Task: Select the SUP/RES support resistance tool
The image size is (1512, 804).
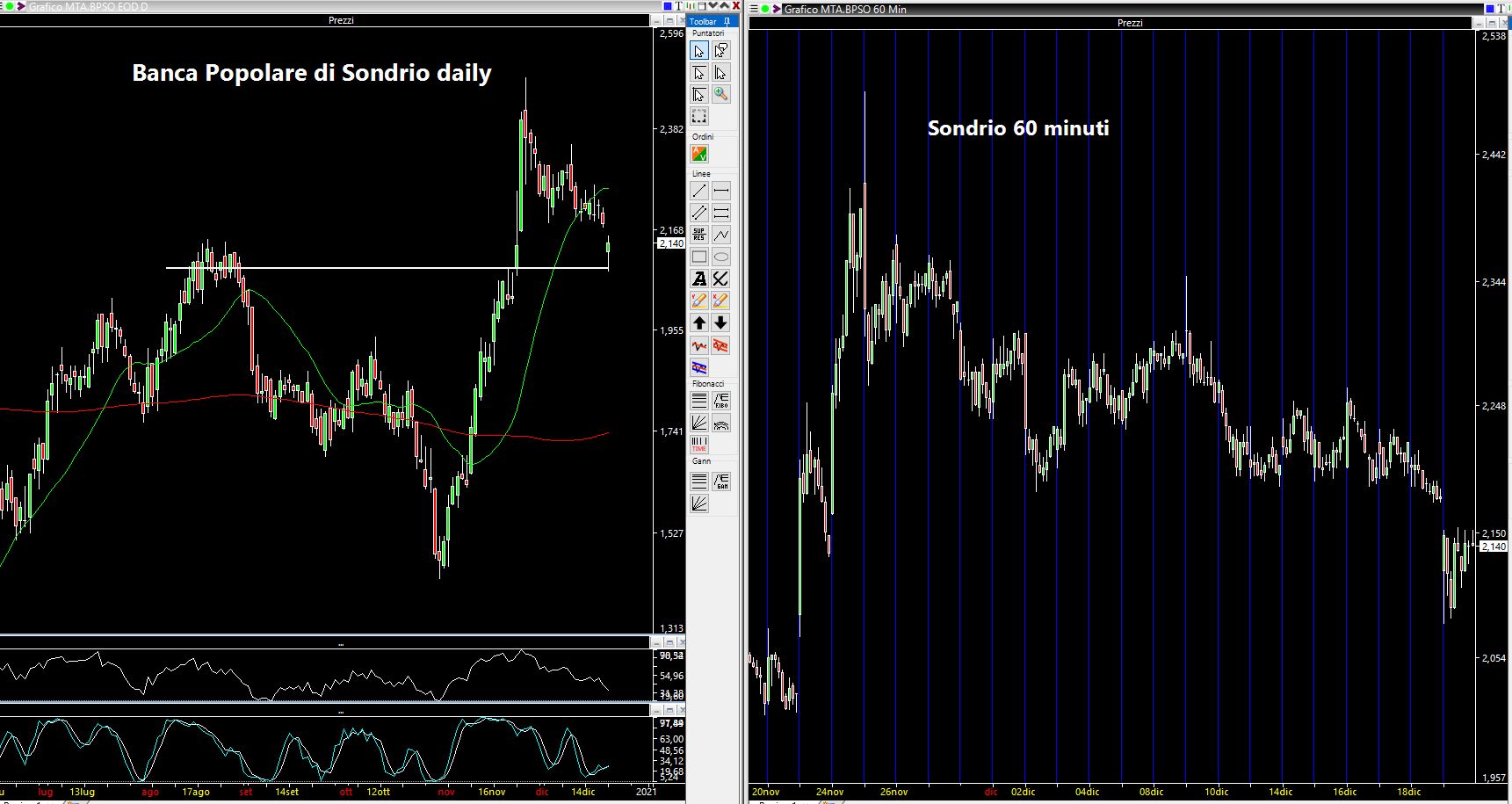Action: pos(699,235)
